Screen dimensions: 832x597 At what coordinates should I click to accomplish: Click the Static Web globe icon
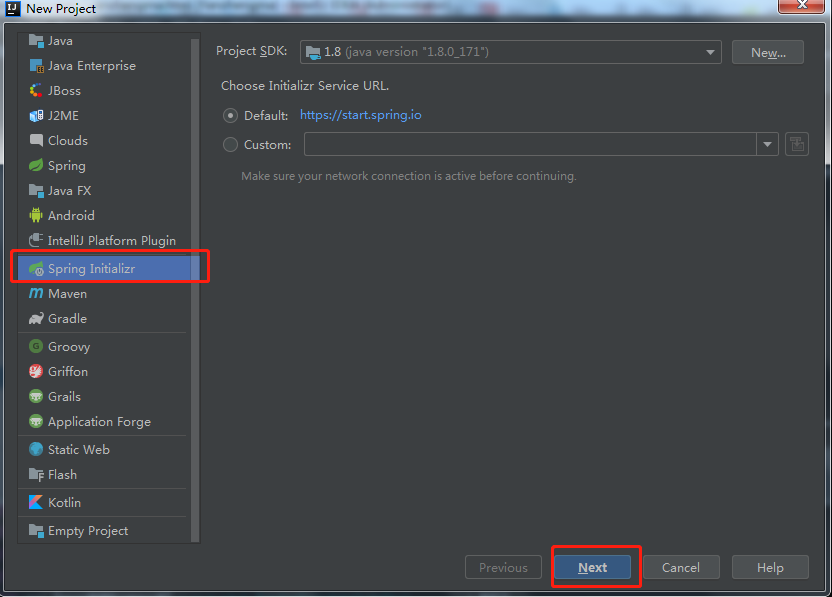(36, 449)
